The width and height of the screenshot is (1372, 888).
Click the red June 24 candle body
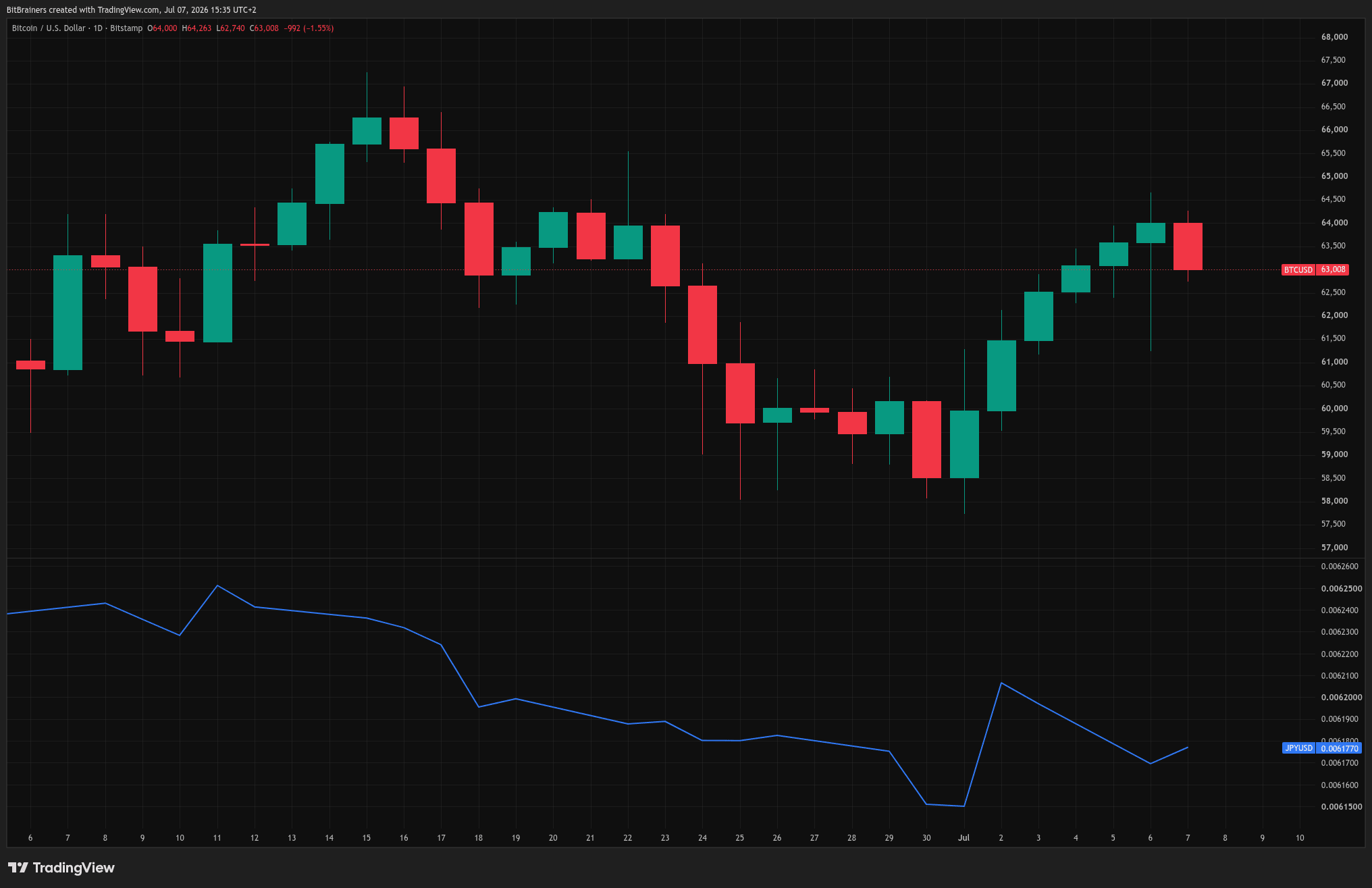click(x=702, y=325)
